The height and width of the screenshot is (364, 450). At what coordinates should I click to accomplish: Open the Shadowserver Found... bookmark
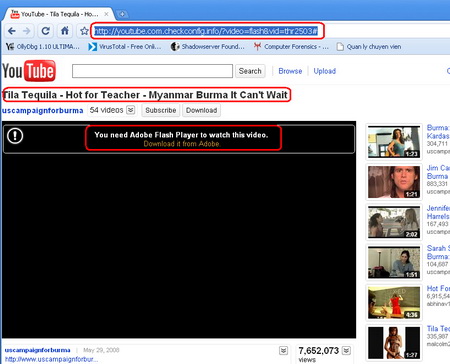[208, 47]
